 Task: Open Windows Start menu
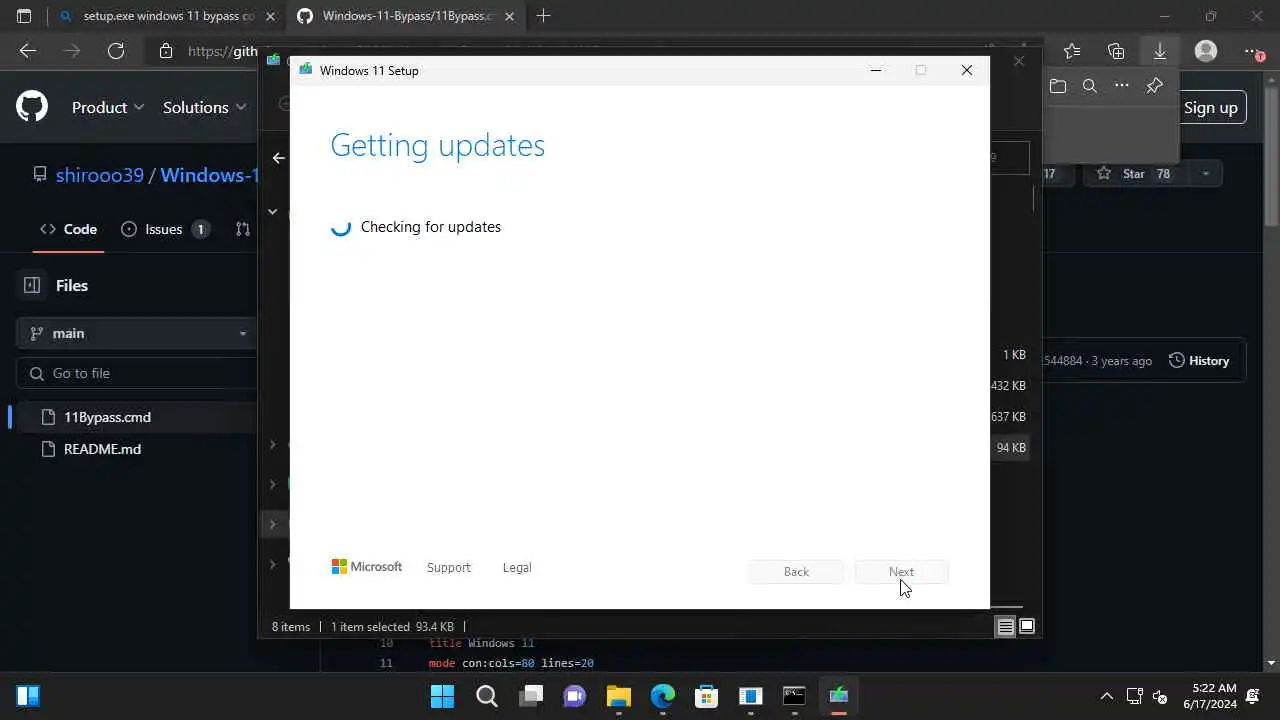(442, 696)
